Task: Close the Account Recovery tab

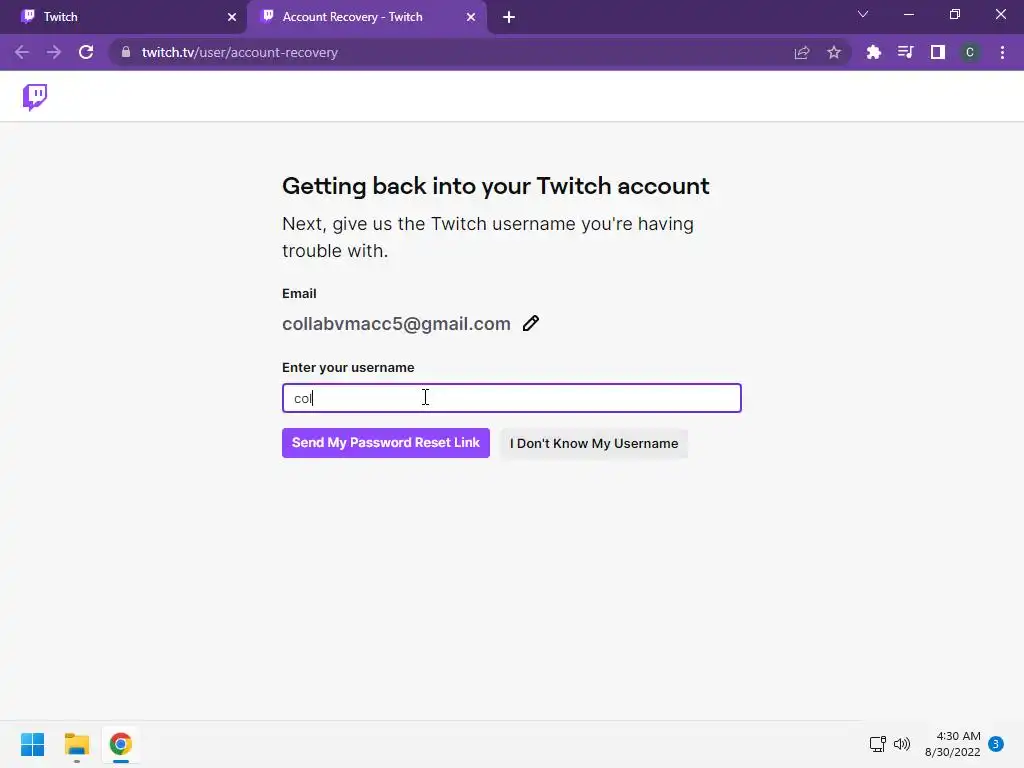Action: pyautogui.click(x=471, y=17)
